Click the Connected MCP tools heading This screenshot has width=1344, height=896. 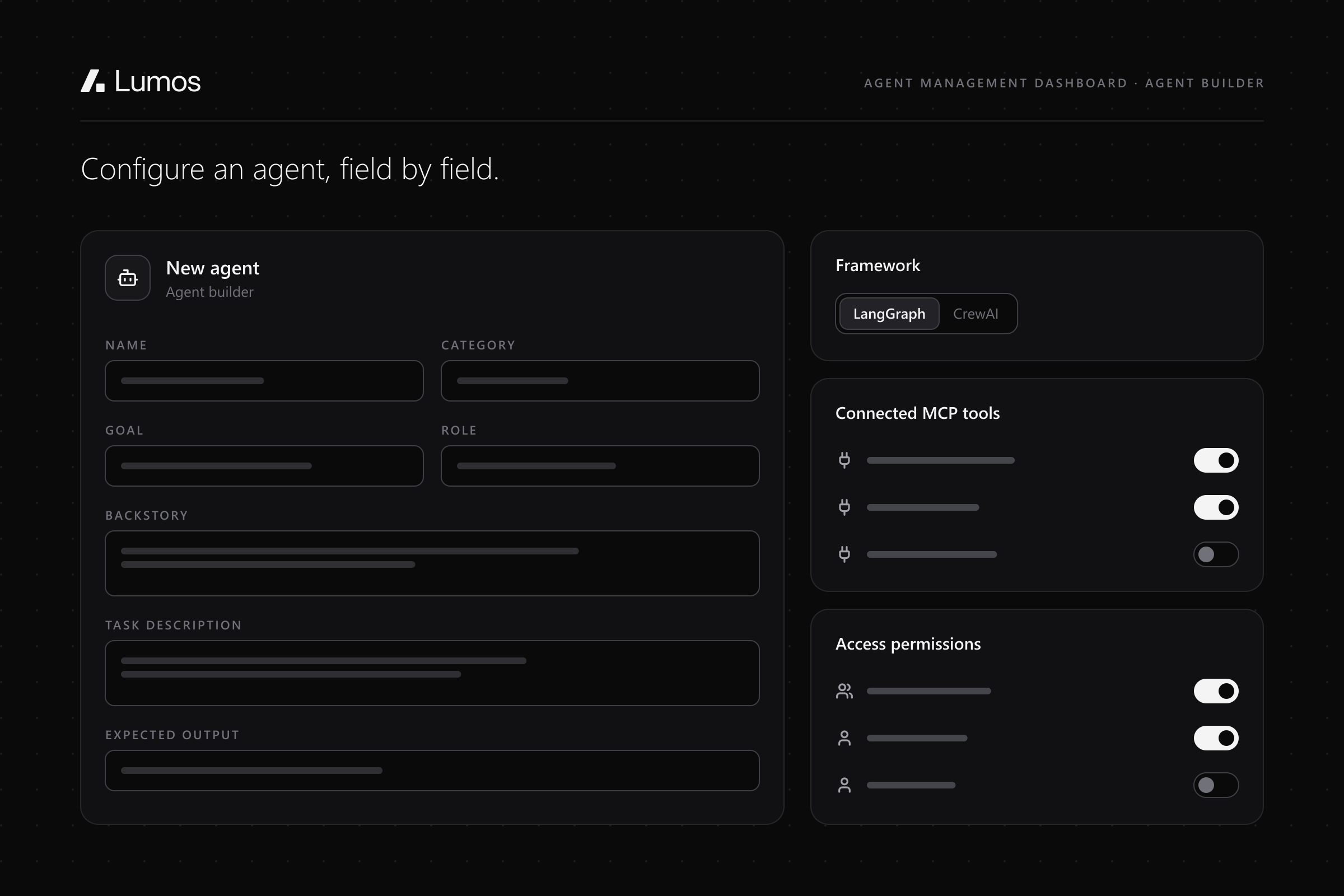click(x=918, y=413)
